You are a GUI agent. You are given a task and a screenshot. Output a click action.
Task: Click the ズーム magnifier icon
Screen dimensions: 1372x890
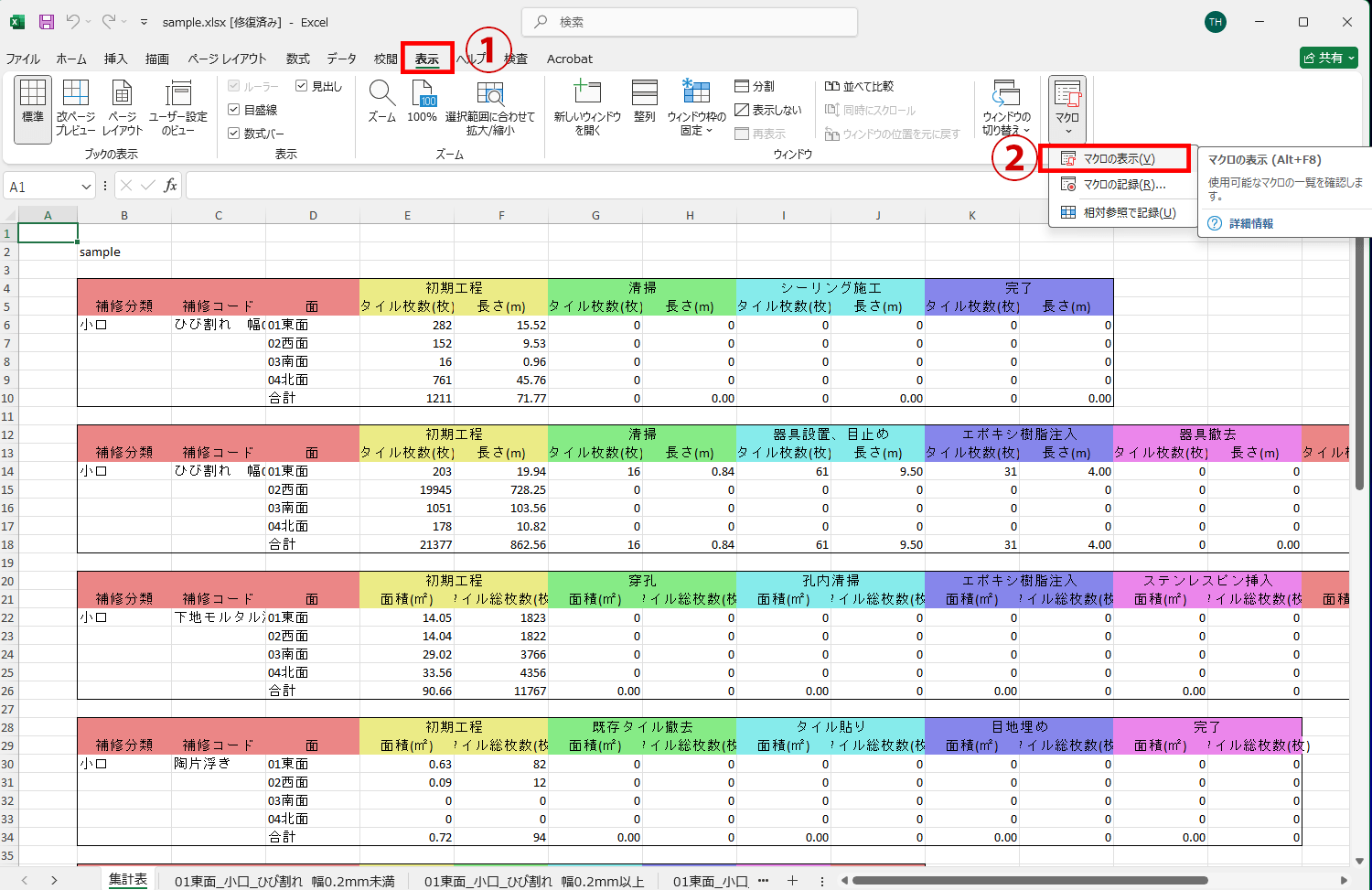(381, 101)
